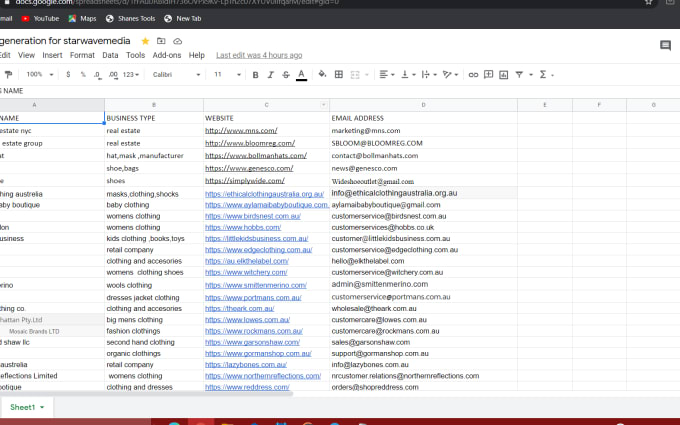Open vertical align dropdown
This screenshot has height=425, width=680.
tap(408, 75)
